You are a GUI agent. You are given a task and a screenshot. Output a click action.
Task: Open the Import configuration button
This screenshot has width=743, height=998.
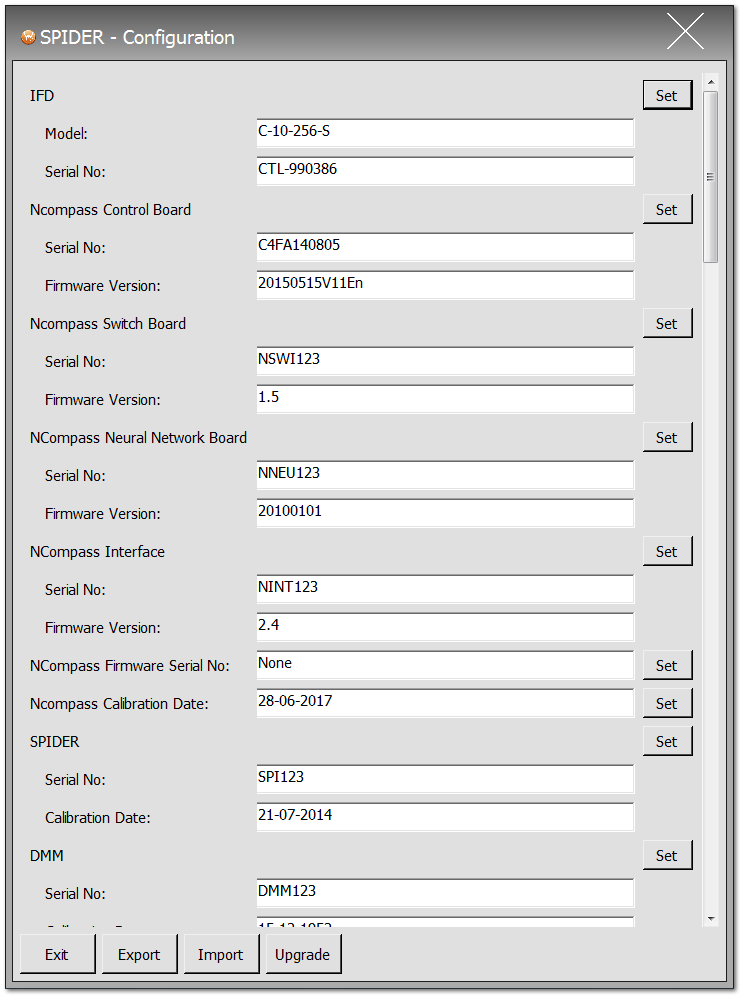click(220, 954)
